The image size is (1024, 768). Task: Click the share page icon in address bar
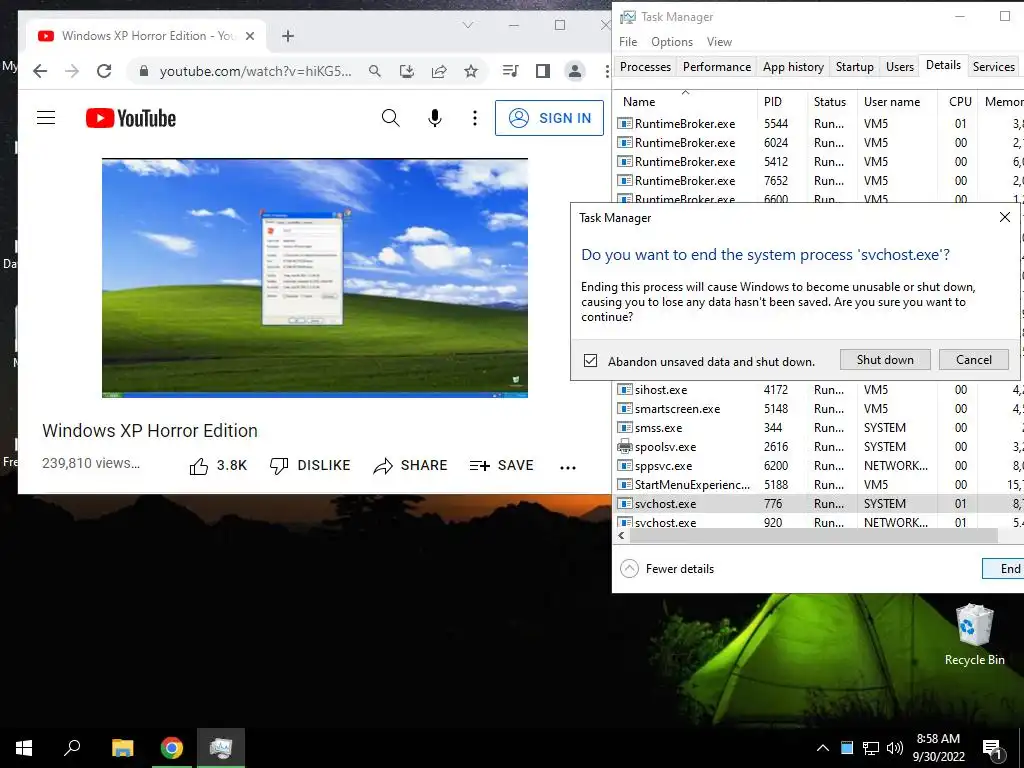coord(439,71)
